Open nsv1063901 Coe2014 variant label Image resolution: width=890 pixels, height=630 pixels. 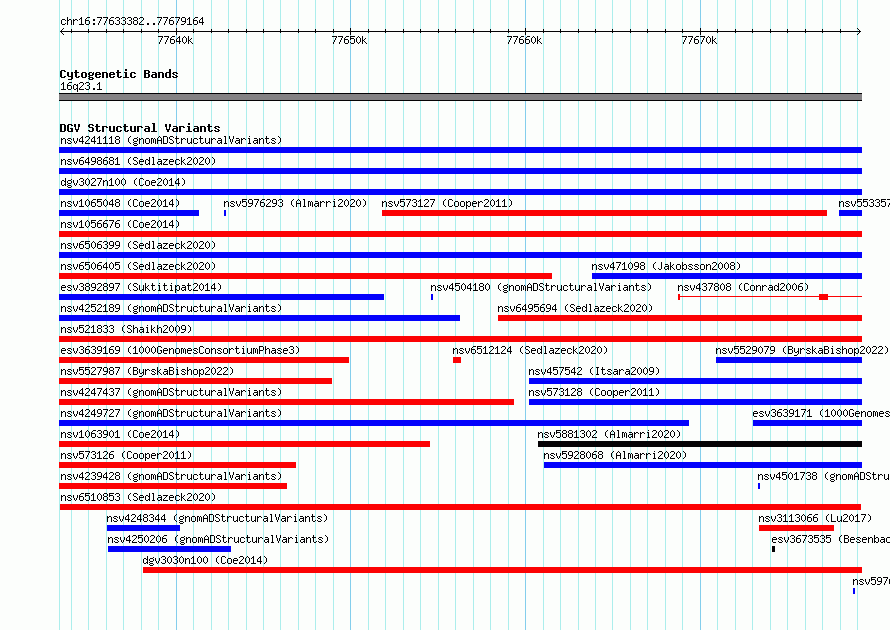[120, 434]
